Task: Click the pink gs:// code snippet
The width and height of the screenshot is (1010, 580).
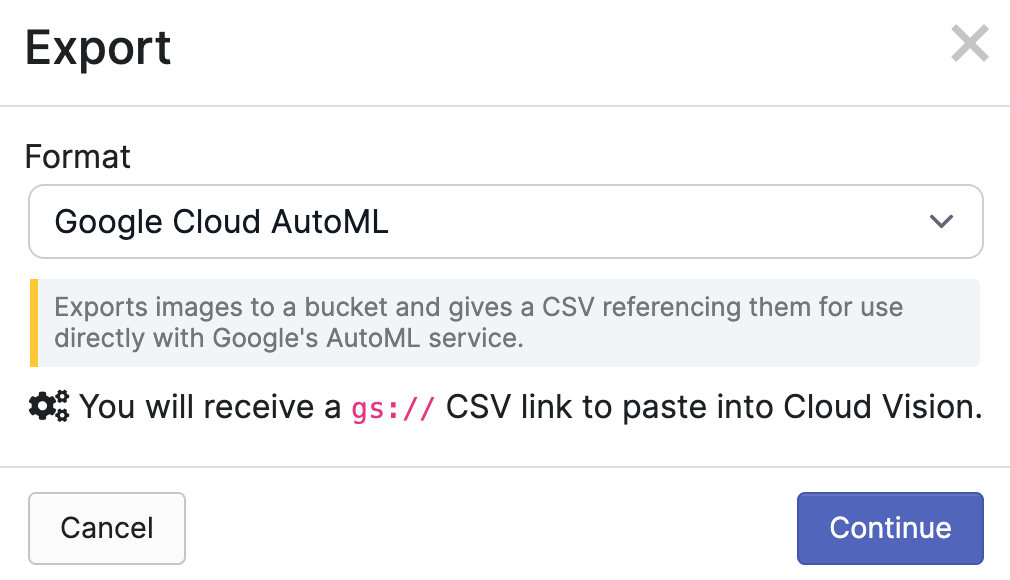Action: (393, 408)
